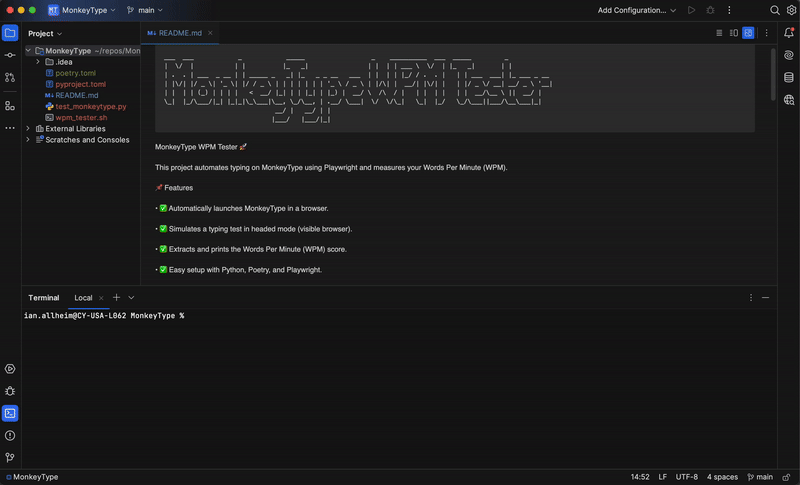Viewport: 800px width, 485px height.
Task: Click MonkeyType breadcrumb in status bar
Action: [x=32, y=477]
